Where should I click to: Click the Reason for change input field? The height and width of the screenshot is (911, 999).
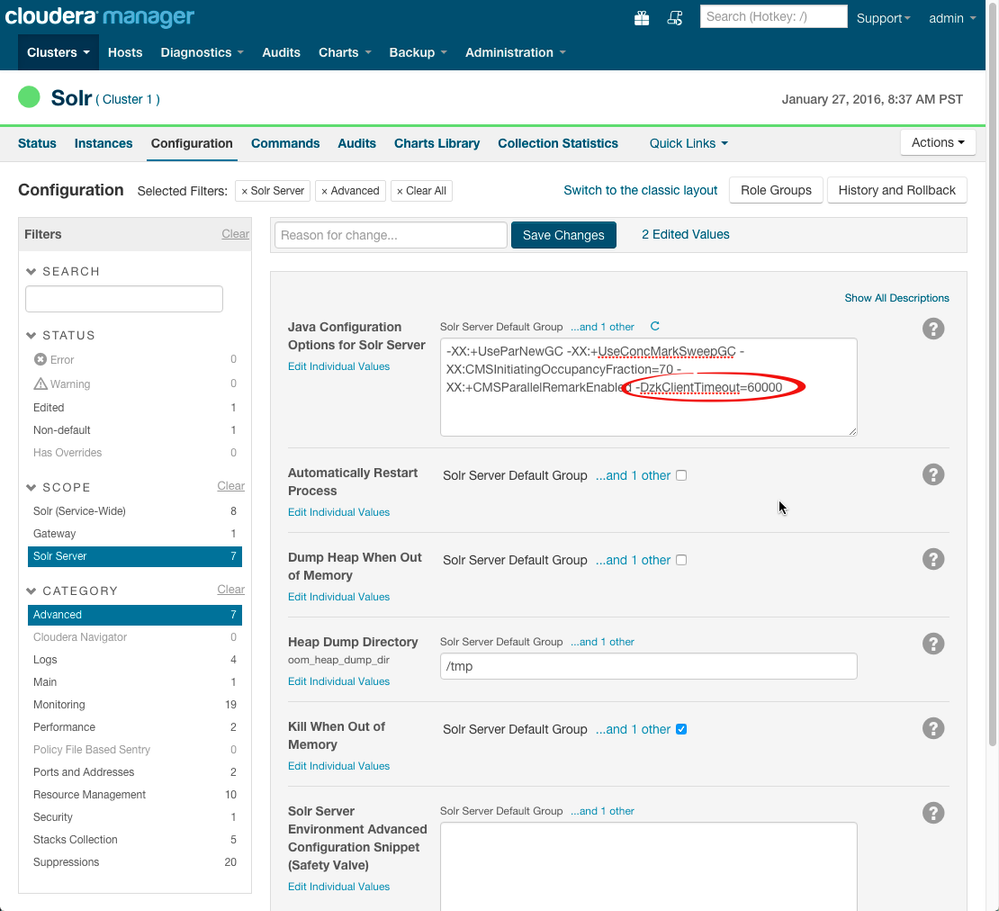391,235
